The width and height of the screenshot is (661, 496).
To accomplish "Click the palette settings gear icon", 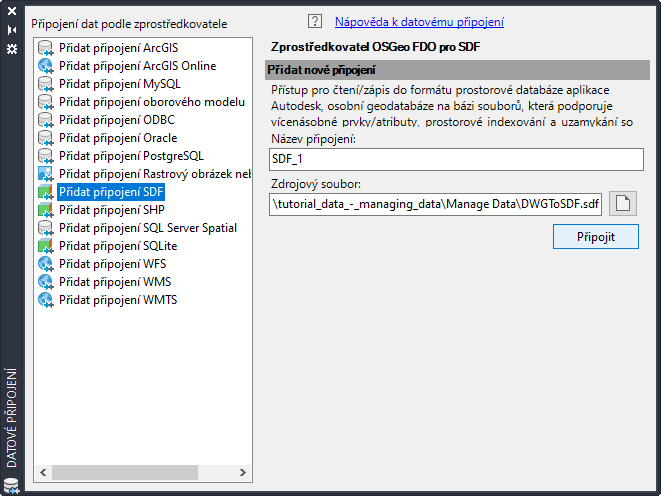I will tap(12, 49).
